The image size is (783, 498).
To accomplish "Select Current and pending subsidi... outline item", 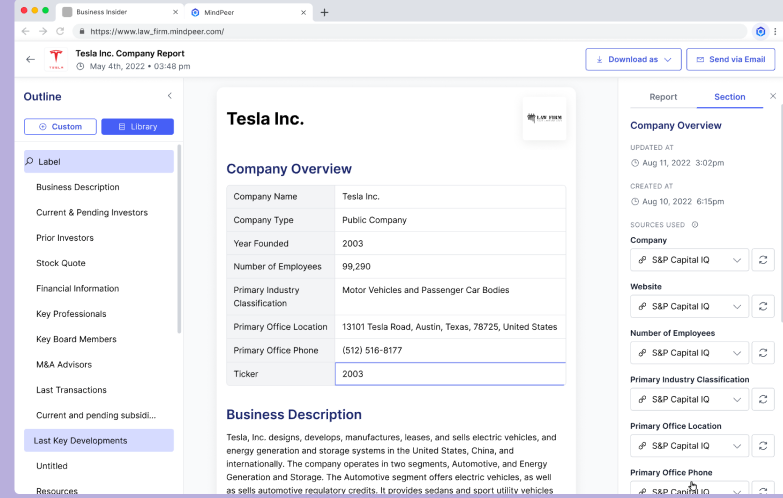I will click(x=96, y=415).
